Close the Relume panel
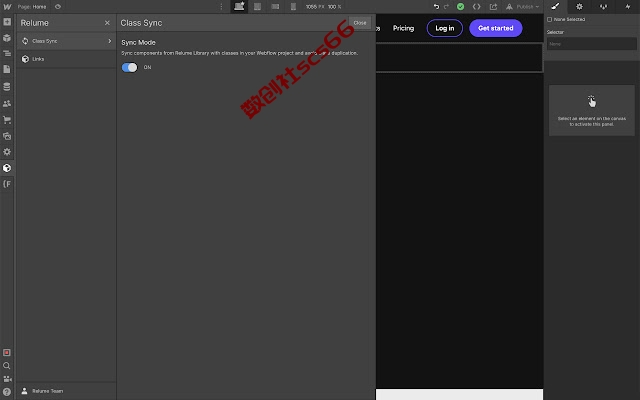 coord(107,23)
